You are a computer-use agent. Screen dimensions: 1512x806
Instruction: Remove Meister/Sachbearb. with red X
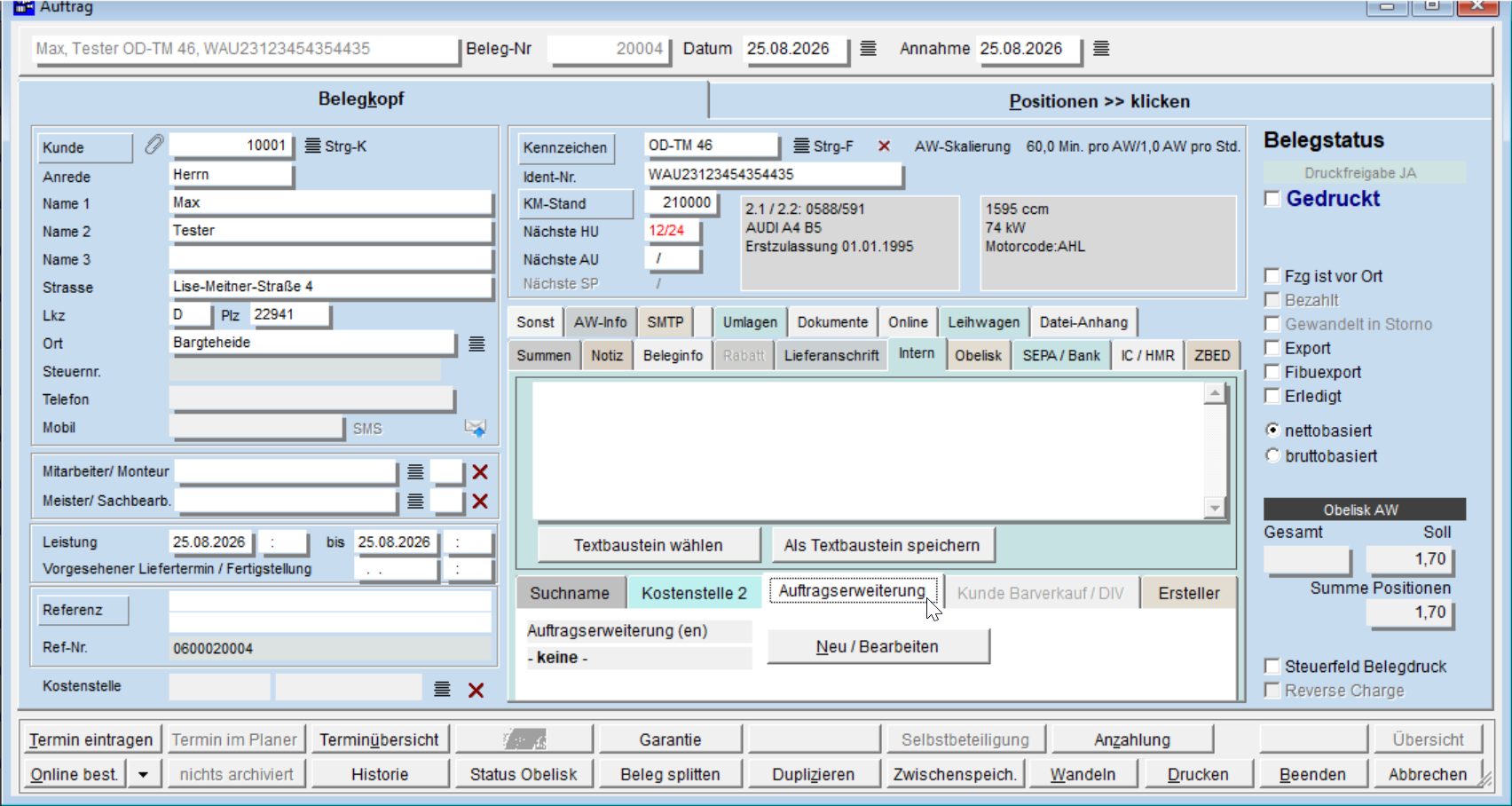(x=480, y=502)
